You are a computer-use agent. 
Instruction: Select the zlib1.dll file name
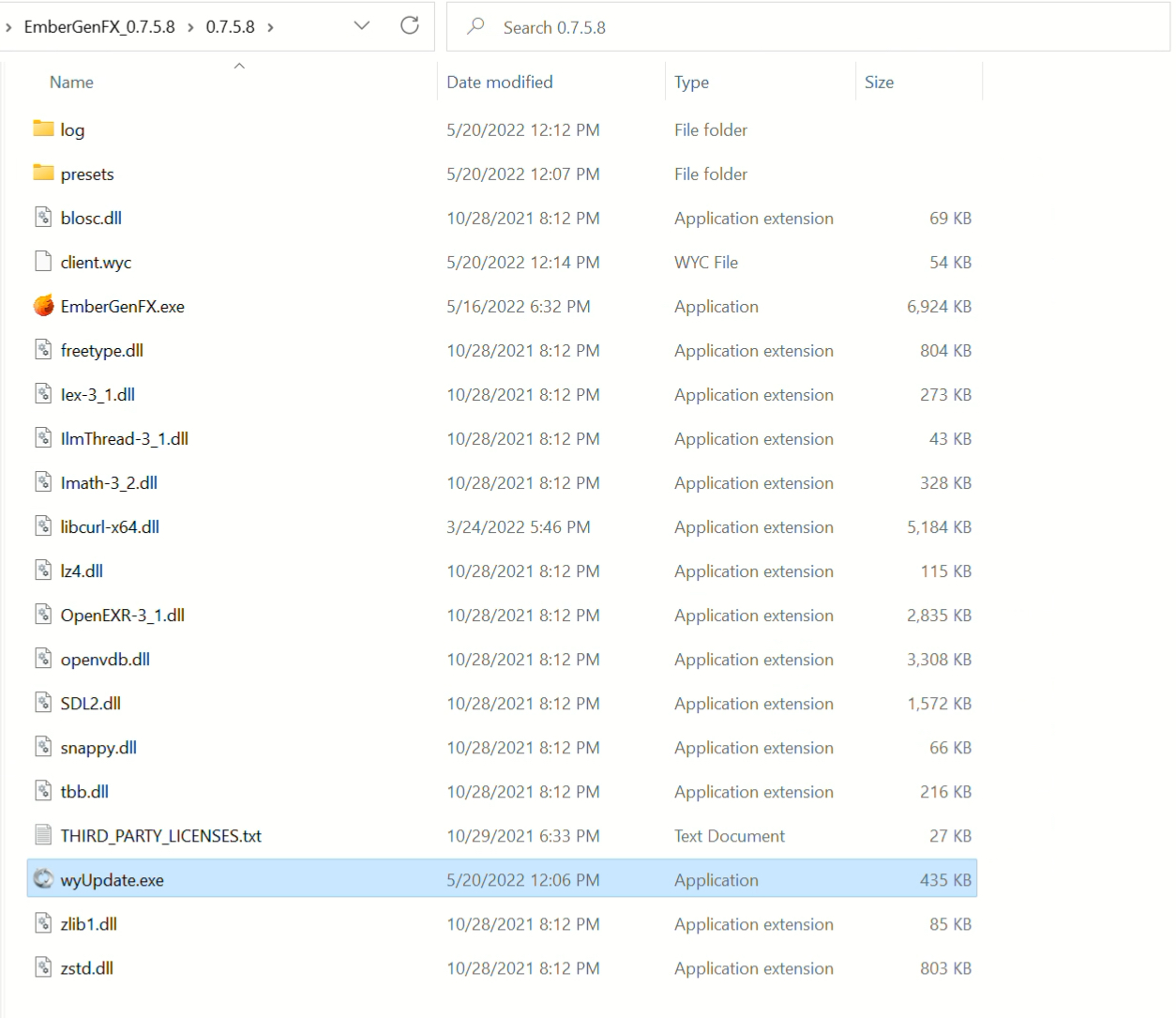point(89,924)
